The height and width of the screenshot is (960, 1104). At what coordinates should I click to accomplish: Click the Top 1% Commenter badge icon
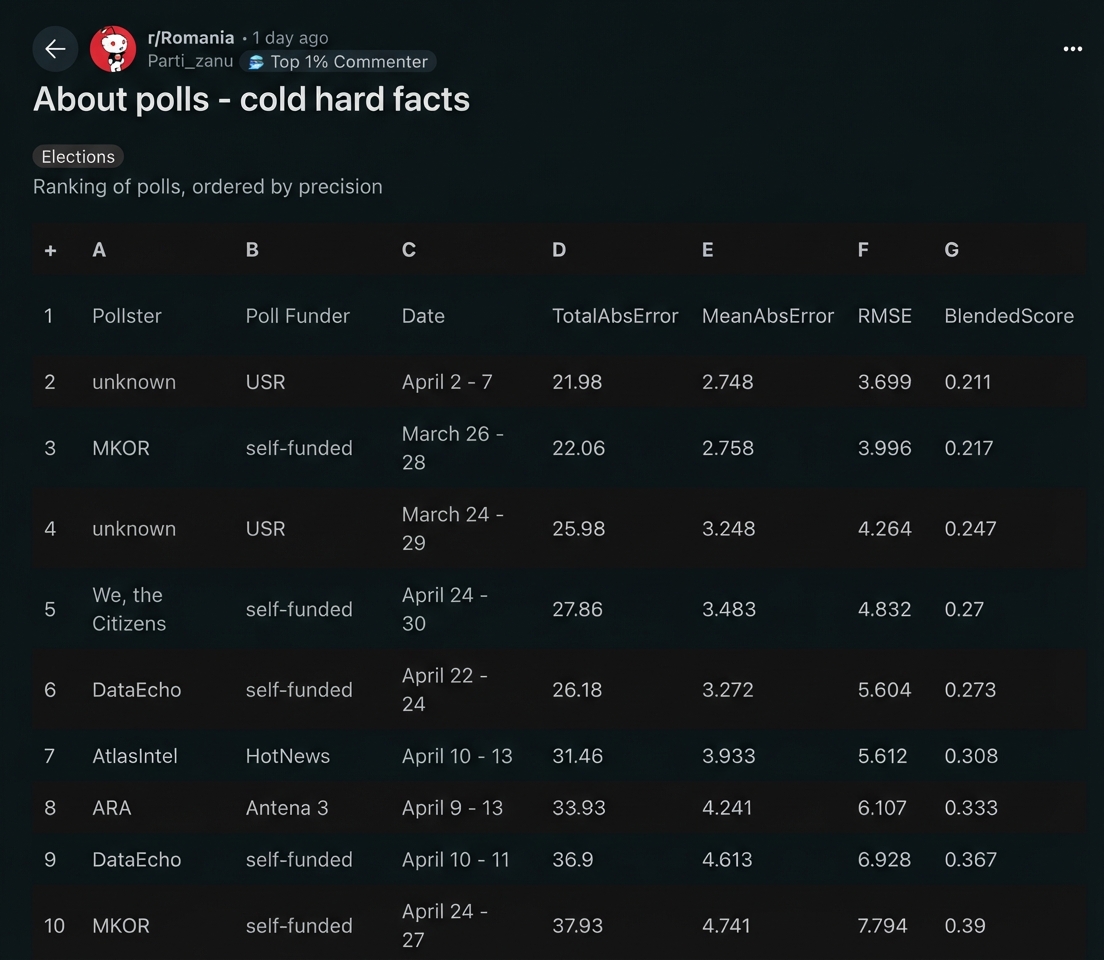pyautogui.click(x=256, y=62)
